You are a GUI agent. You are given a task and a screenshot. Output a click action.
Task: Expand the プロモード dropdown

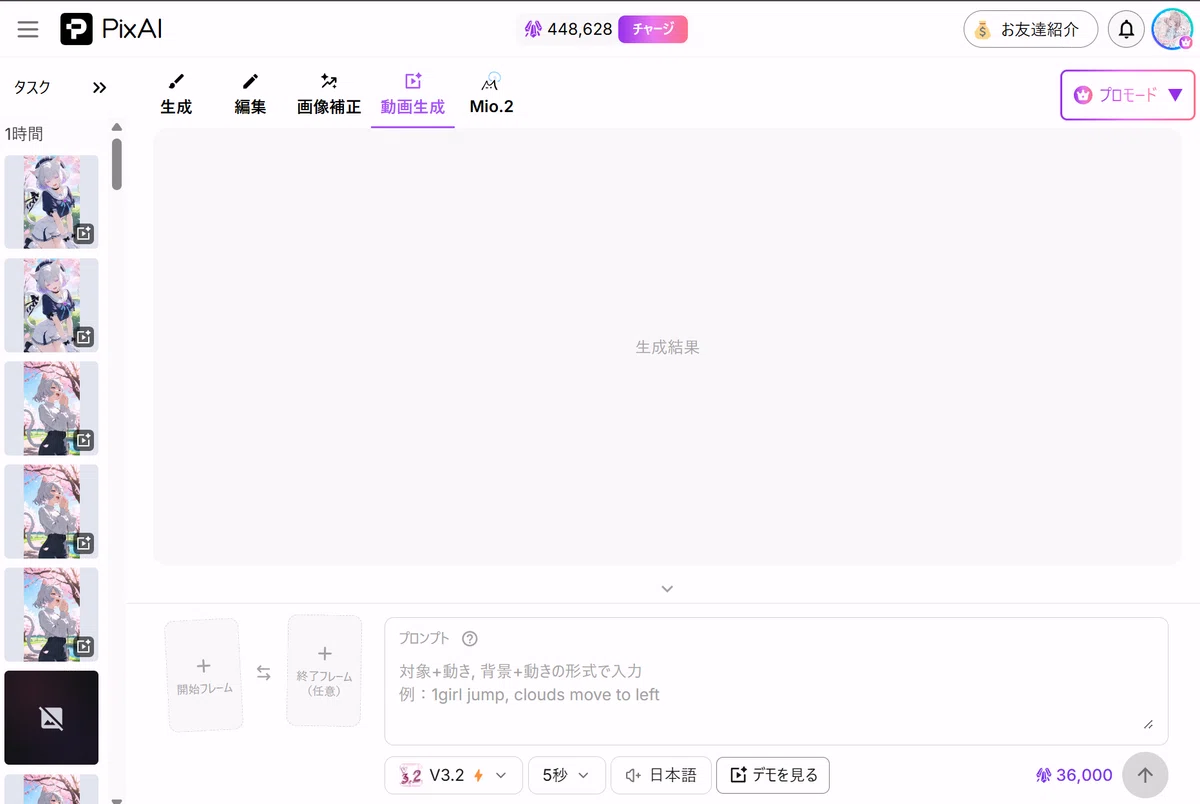click(1127, 95)
